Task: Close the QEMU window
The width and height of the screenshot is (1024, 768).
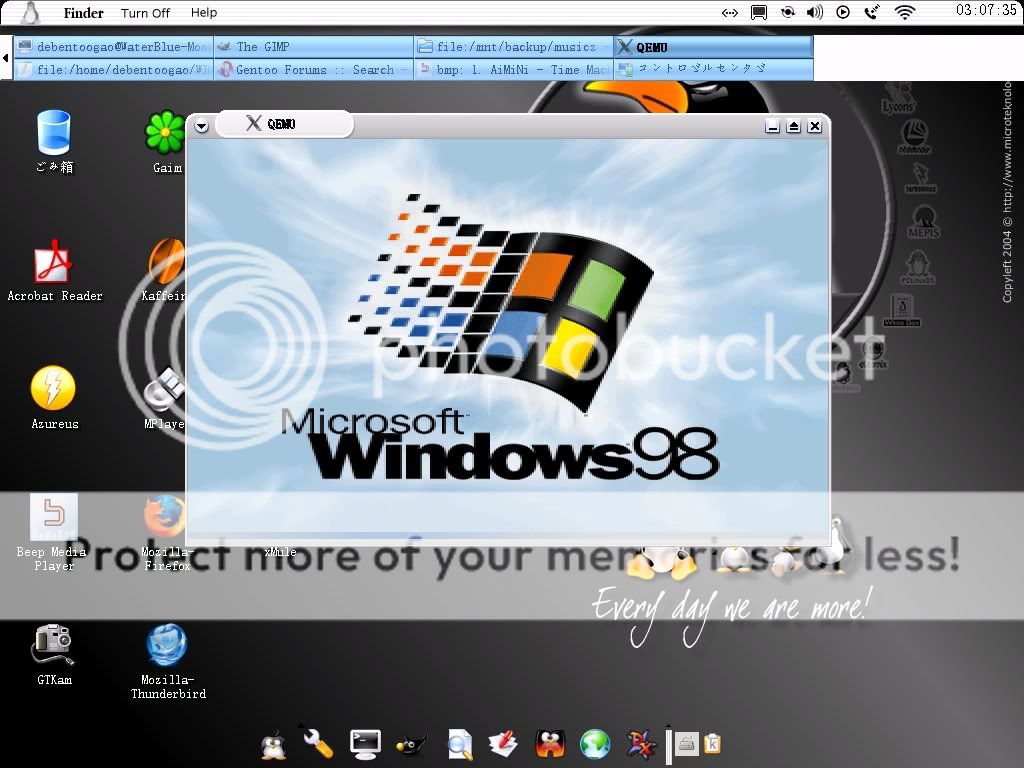Action: click(814, 126)
